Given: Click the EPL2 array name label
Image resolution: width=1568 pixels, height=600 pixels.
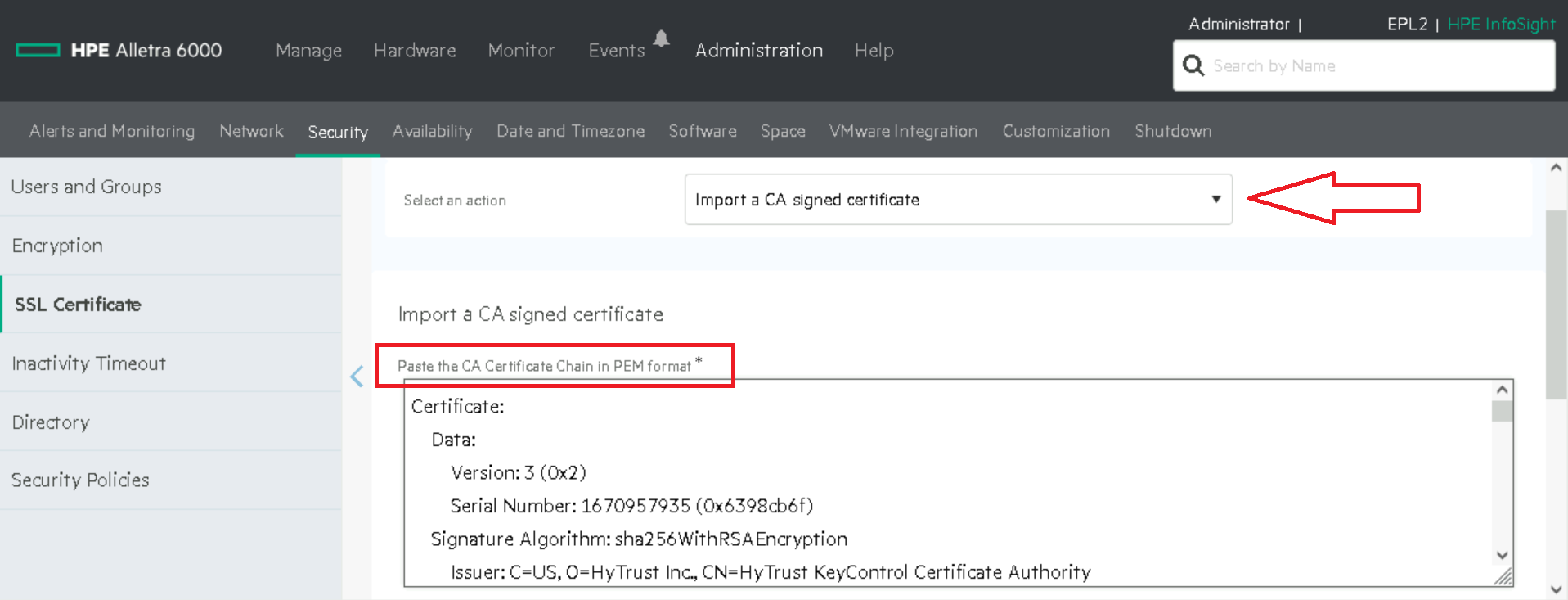Looking at the screenshot, I should tap(1407, 25).
